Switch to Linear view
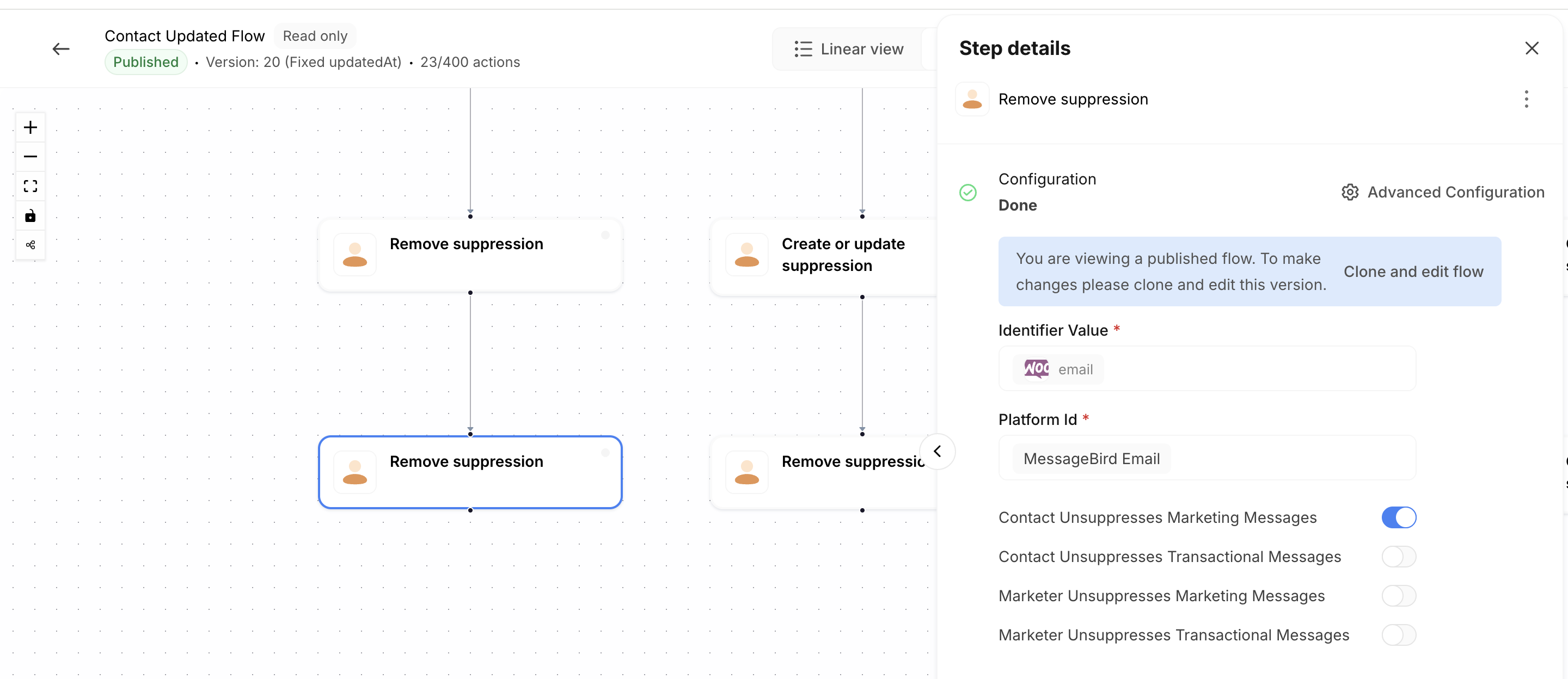Viewport: 1568px width, 679px height. point(849,50)
